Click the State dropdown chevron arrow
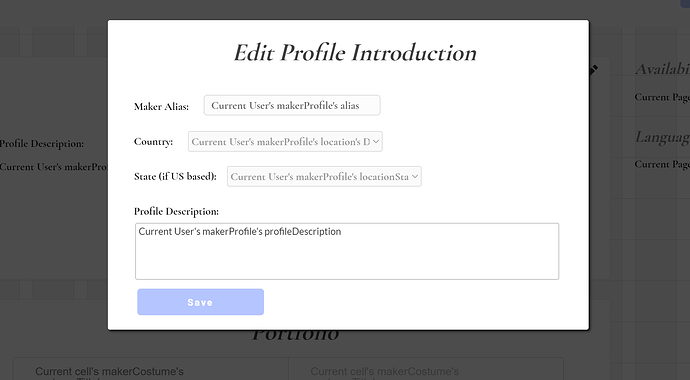 415,176
